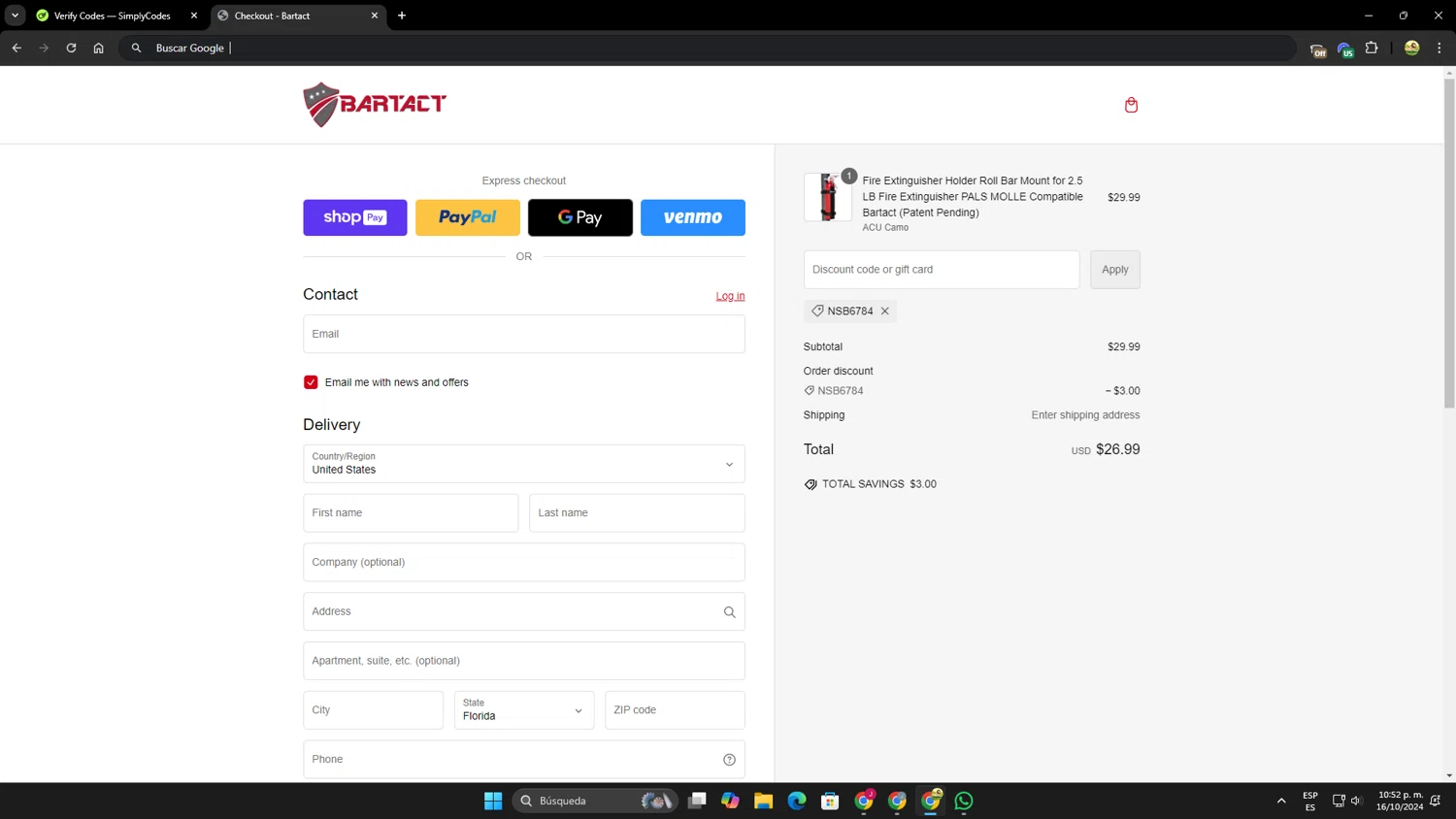Click the browser forward arrow
Viewport: 1456px width, 819px height.
pos(44,48)
